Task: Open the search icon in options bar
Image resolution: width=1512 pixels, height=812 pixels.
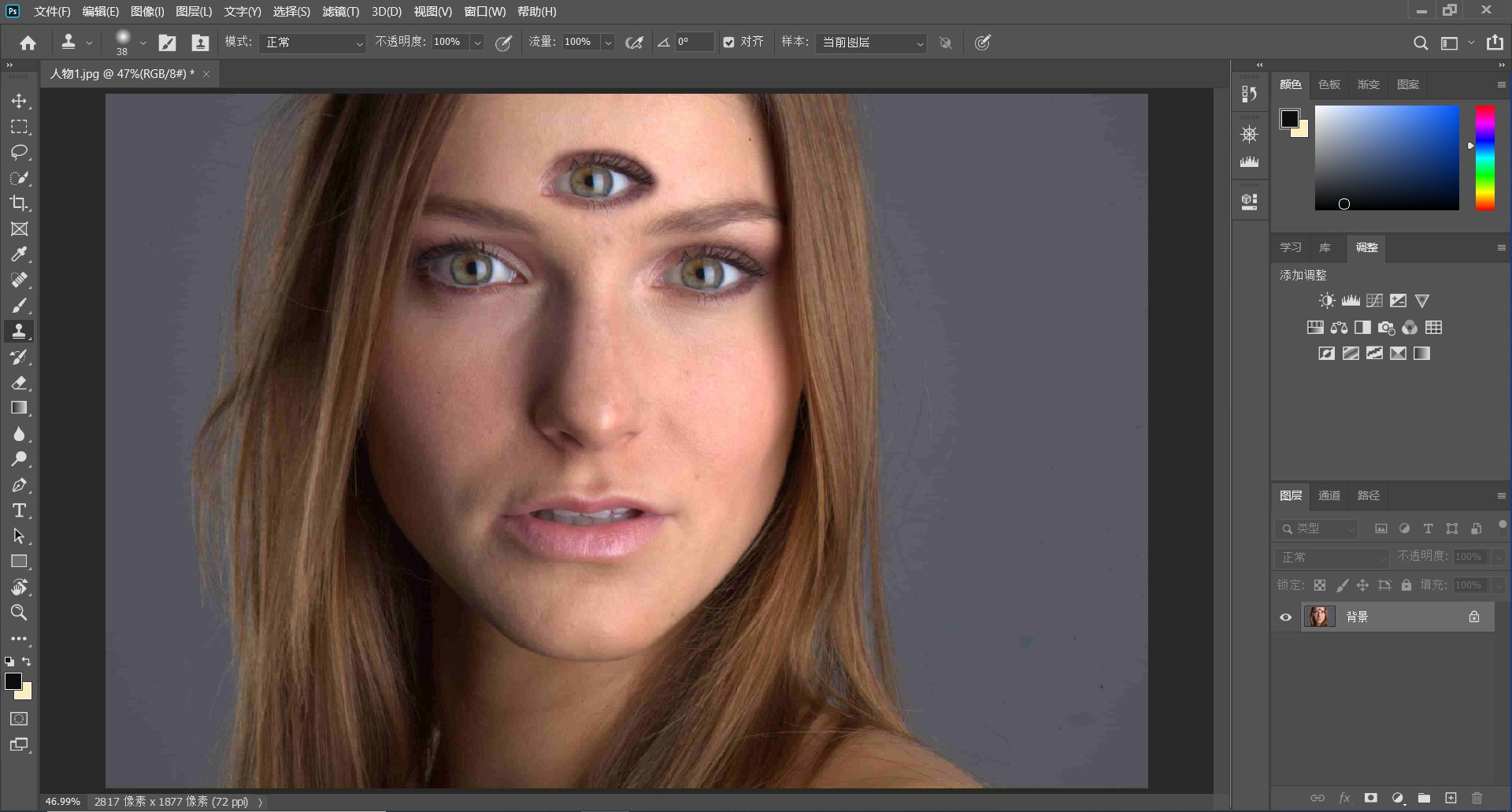Action: [1420, 43]
